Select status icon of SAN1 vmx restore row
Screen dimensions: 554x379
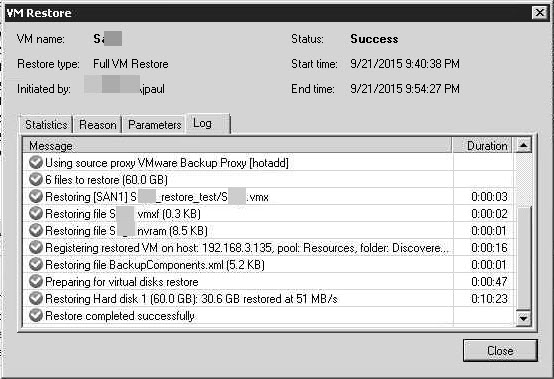click(x=36, y=196)
